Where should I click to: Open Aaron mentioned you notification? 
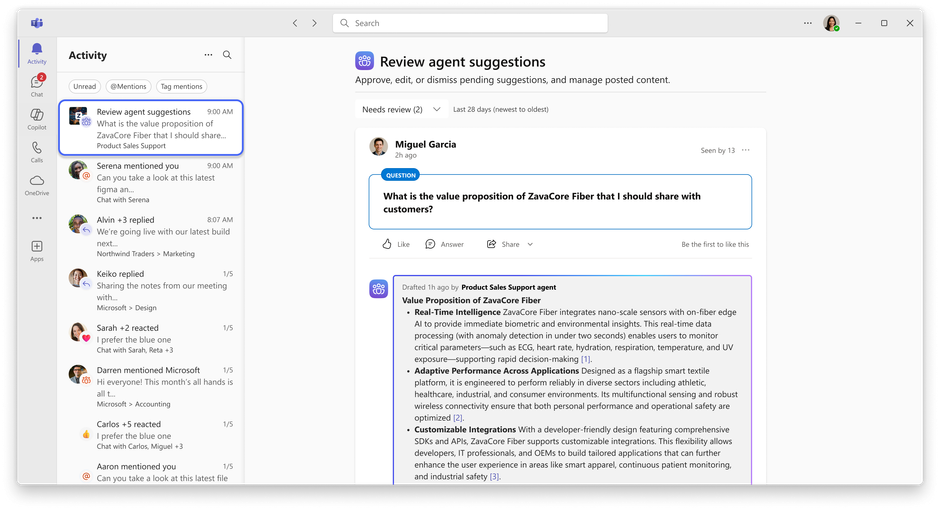click(x=150, y=472)
